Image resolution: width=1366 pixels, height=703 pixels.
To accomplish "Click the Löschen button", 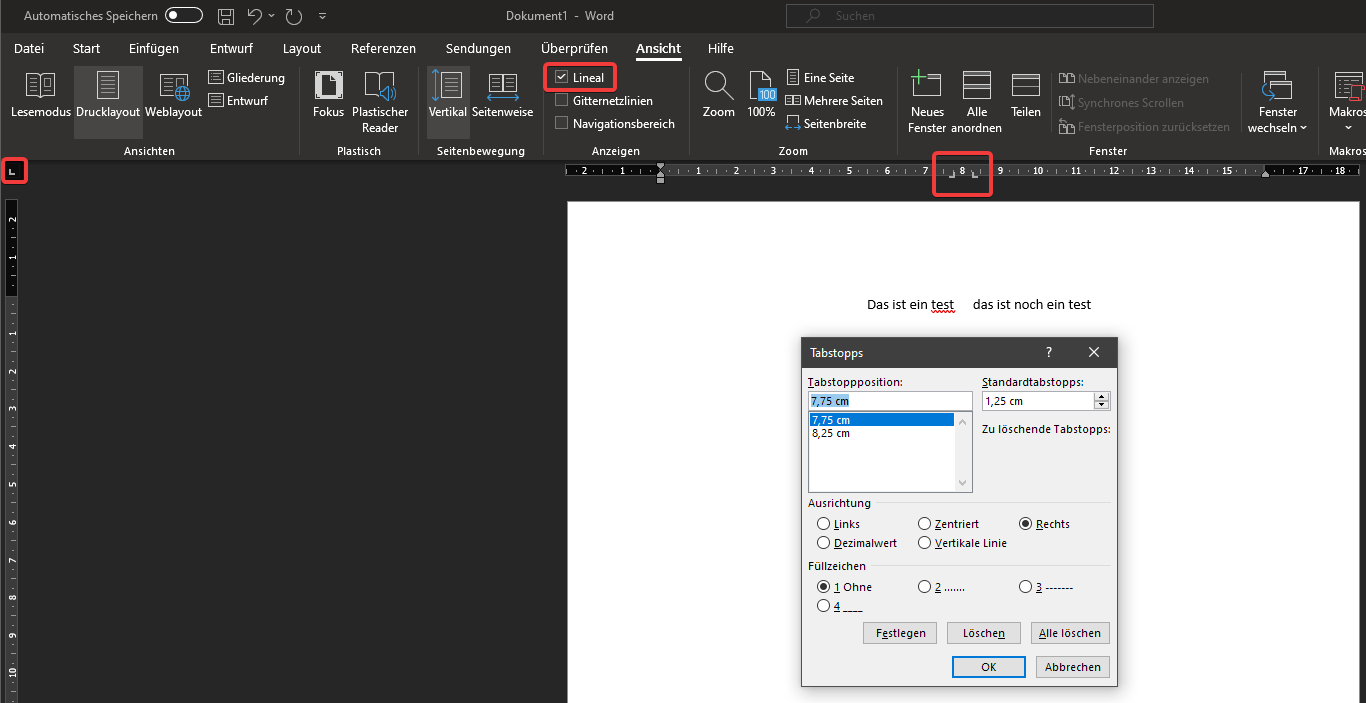I will pyautogui.click(x=983, y=633).
